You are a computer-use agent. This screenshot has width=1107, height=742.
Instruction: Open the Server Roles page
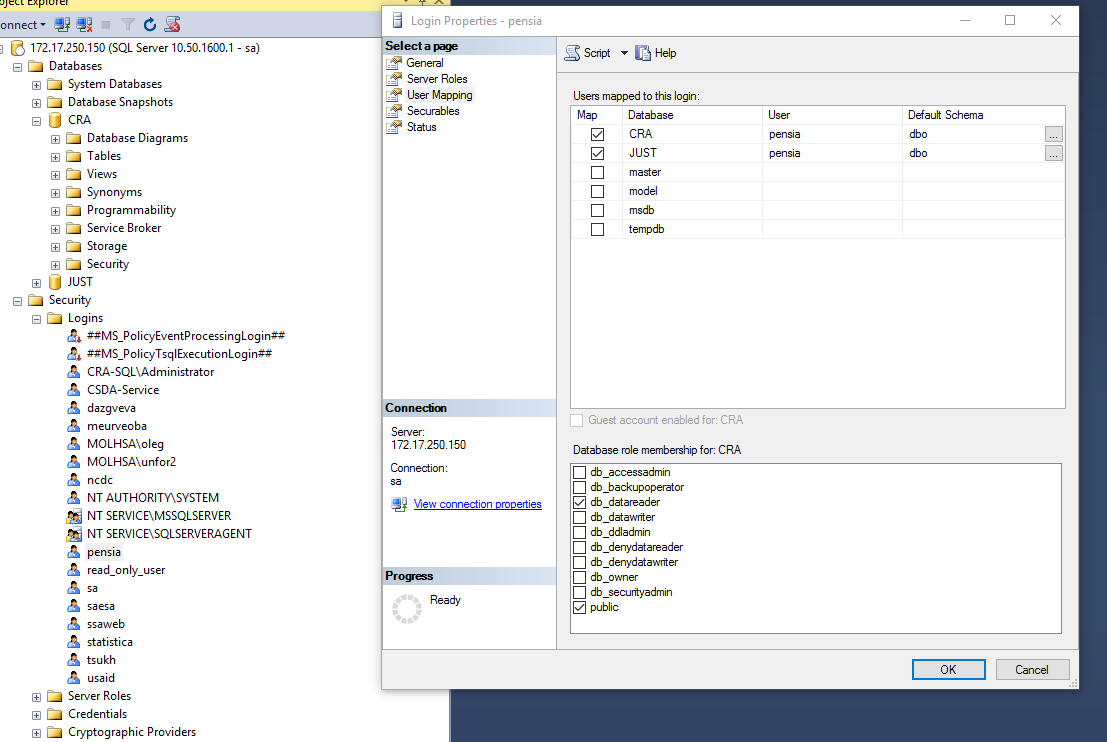click(x=436, y=79)
